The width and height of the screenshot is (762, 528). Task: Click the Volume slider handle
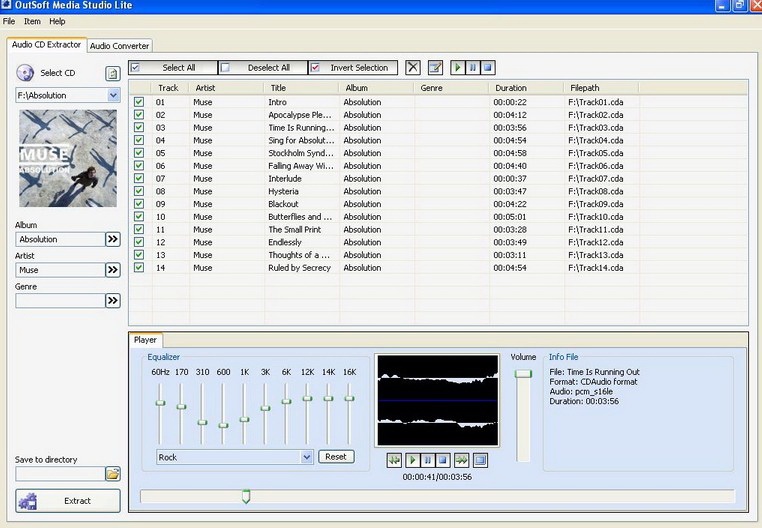coord(523,373)
